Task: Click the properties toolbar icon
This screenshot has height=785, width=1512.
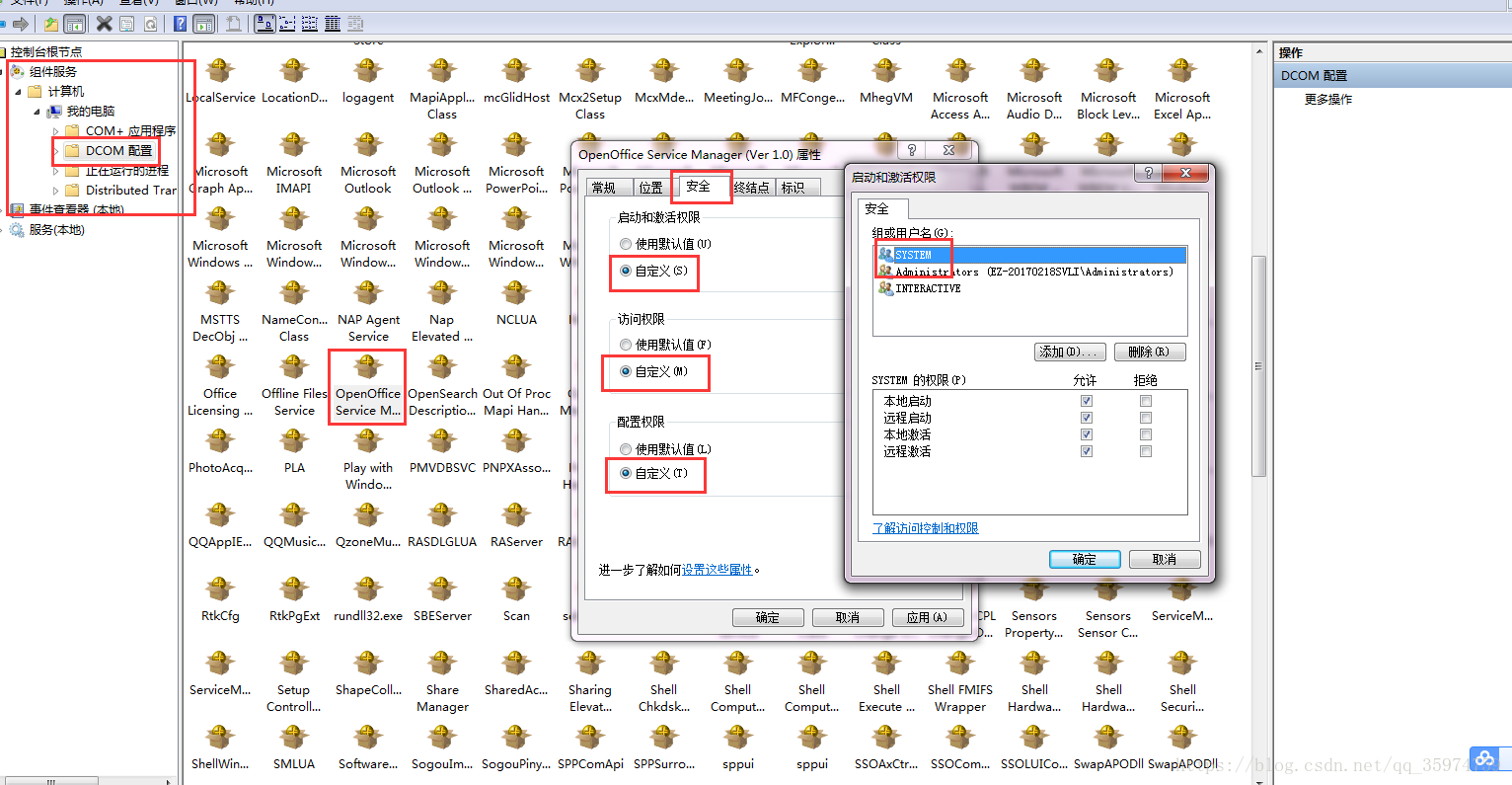Action: (127, 24)
